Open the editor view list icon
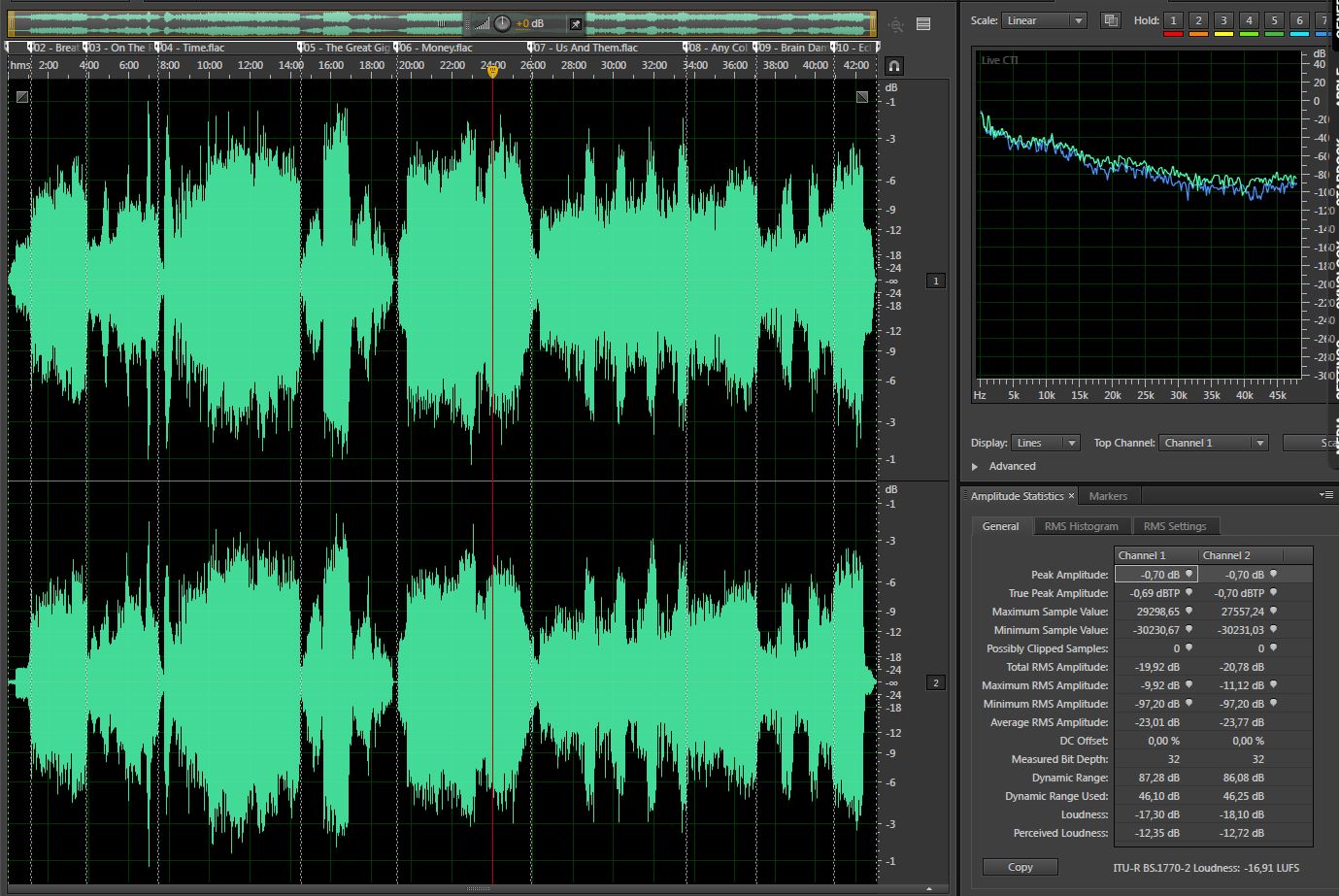 [922, 24]
